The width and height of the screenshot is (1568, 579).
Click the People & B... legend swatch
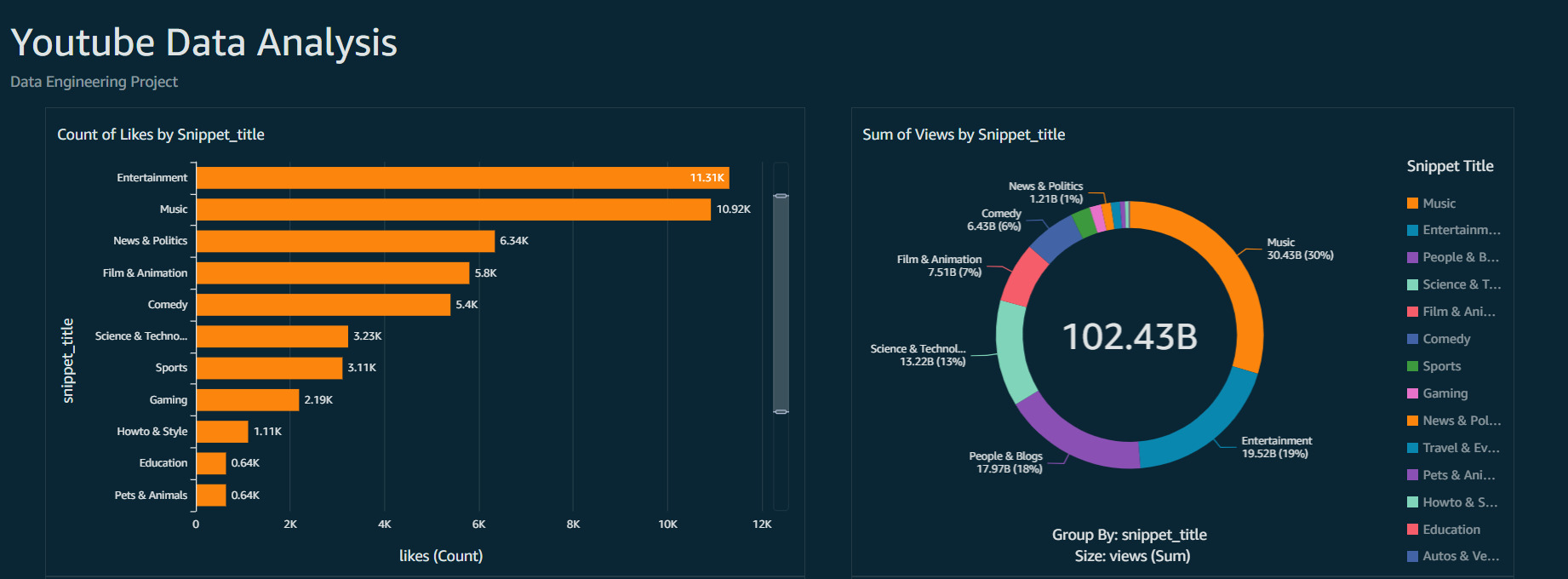[1412, 258]
